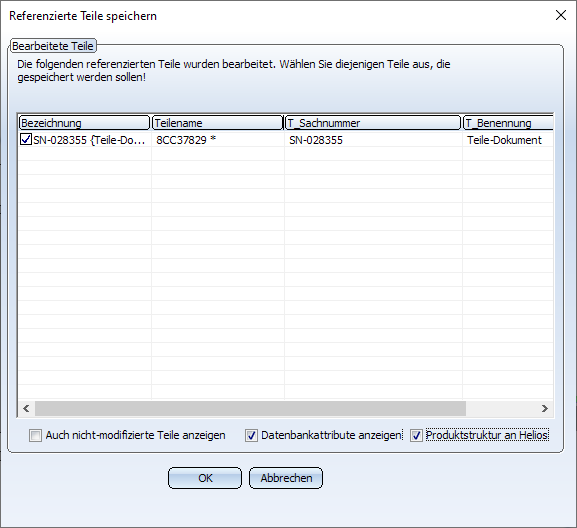Click scrollbar track right of the thumb

point(501,408)
